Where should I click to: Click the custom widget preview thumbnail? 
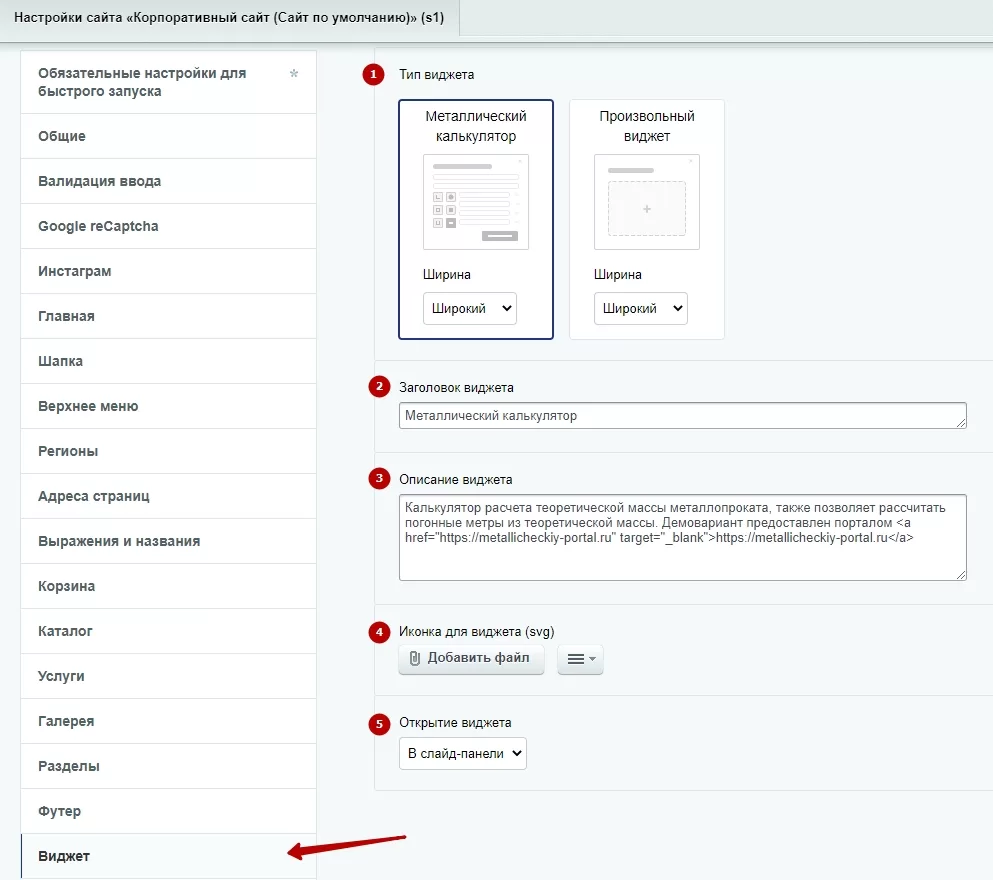[x=647, y=202]
